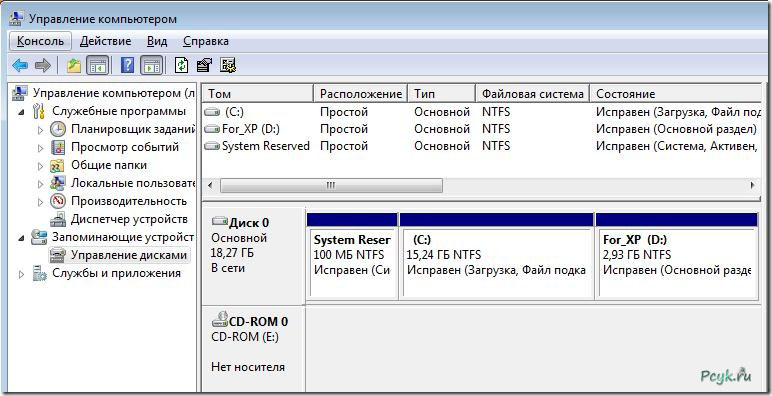Select Диспетчер устройств in the tree
The height and width of the screenshot is (396, 772).
(129, 219)
